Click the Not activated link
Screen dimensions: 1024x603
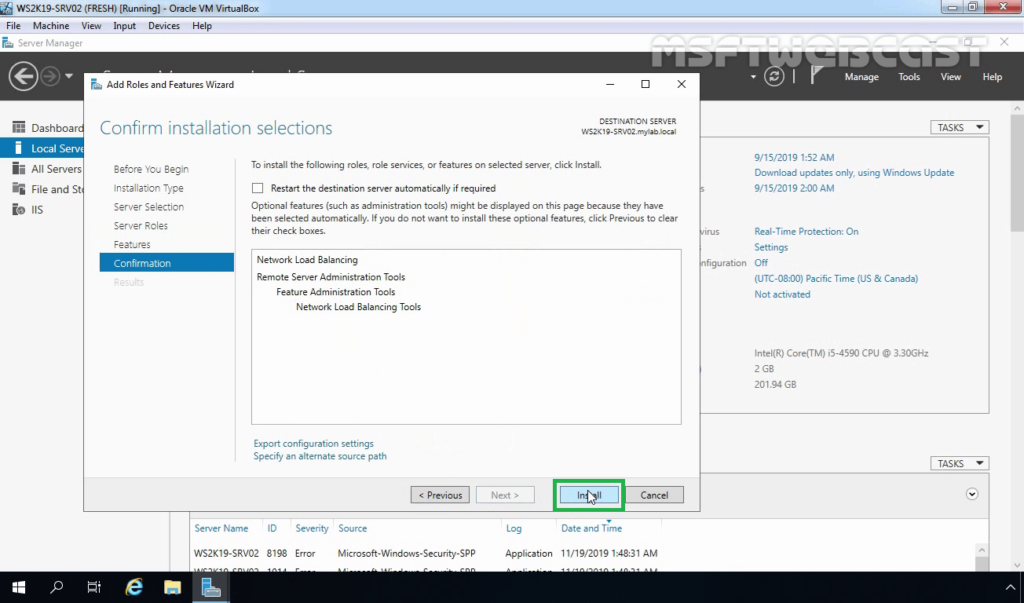pyautogui.click(x=782, y=294)
